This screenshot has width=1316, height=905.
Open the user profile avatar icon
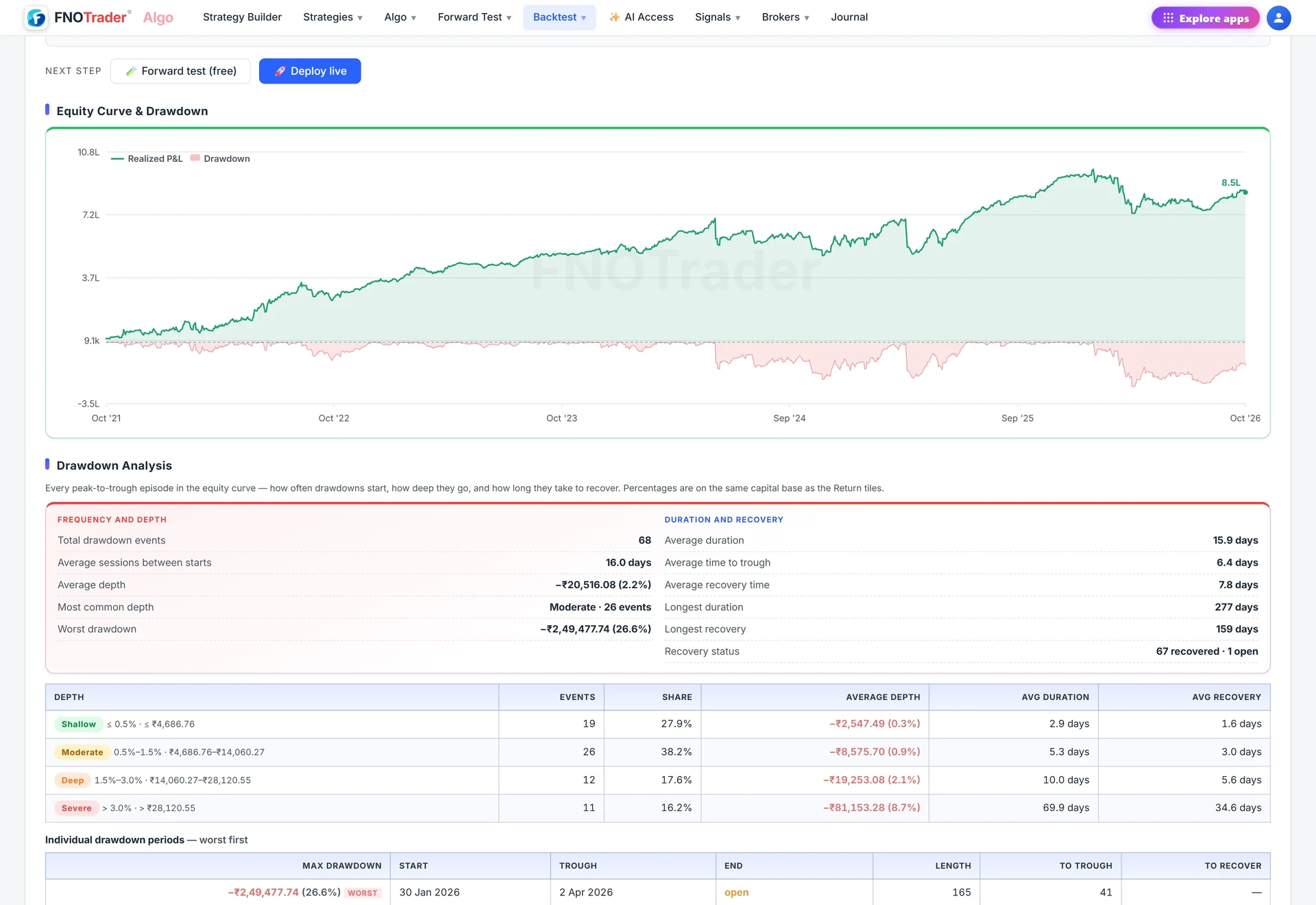click(1278, 18)
